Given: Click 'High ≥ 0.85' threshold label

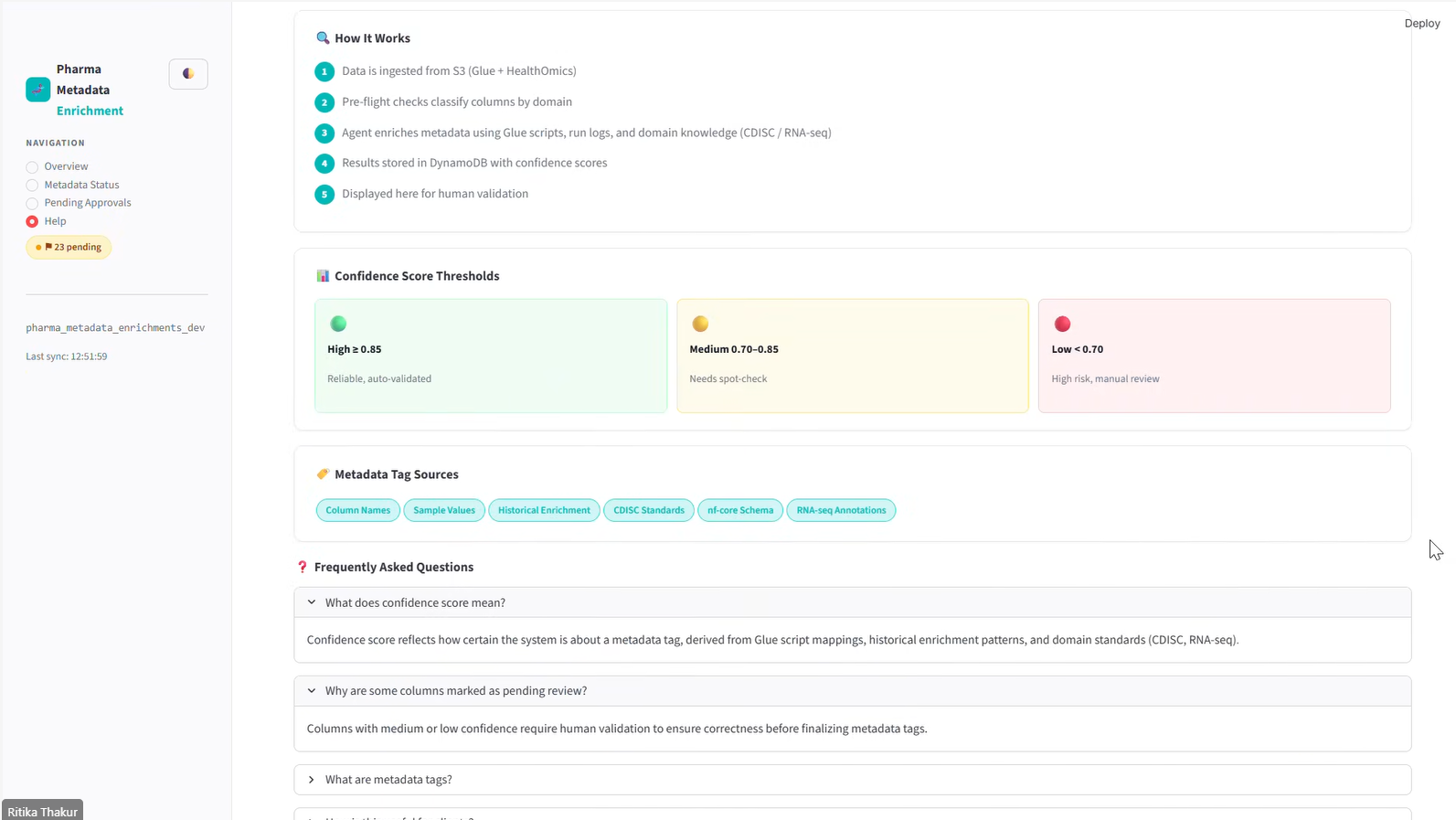Looking at the screenshot, I should 355,349.
